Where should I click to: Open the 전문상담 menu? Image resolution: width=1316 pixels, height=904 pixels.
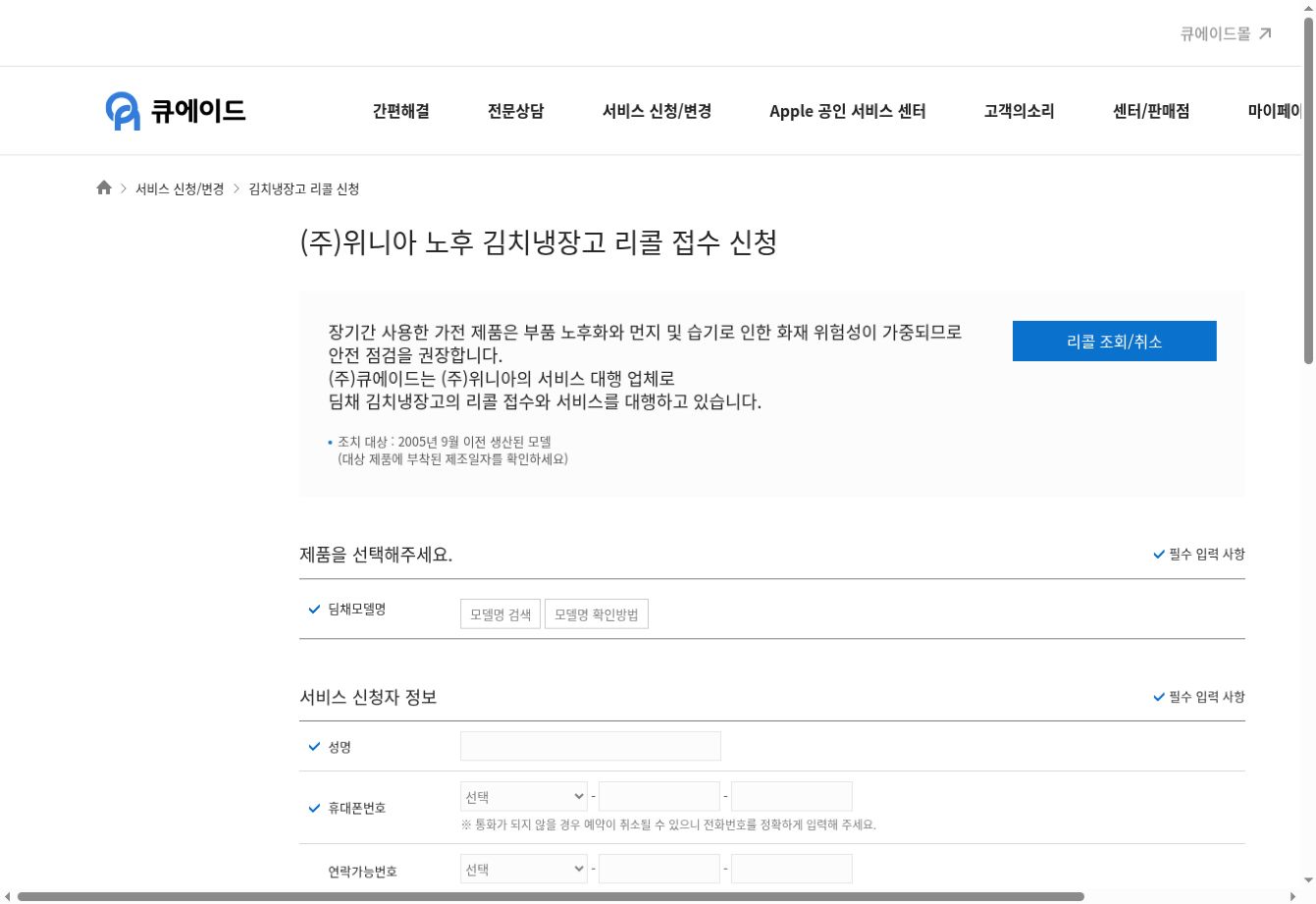[515, 111]
